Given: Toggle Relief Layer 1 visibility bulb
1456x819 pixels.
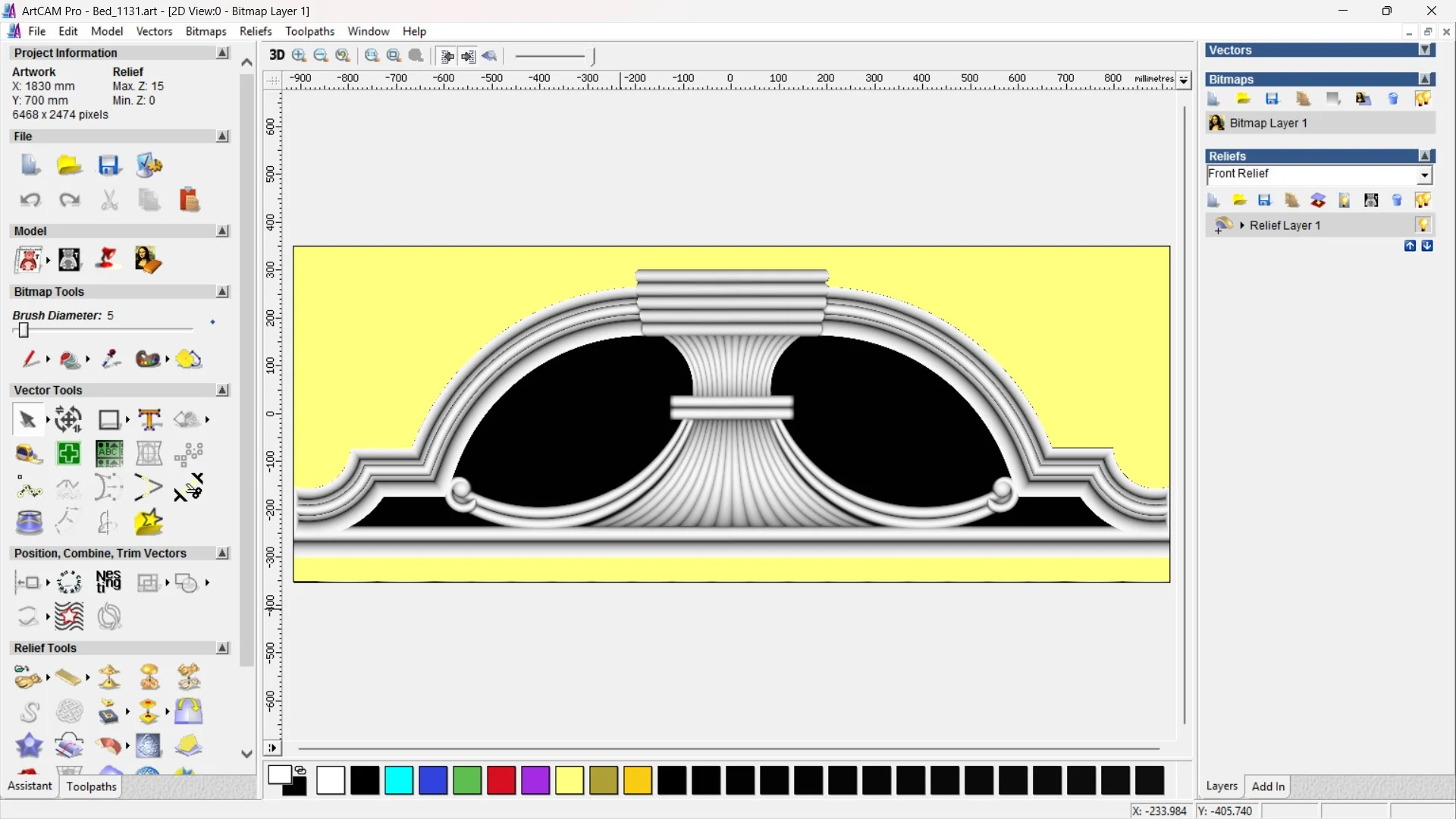Looking at the screenshot, I should tap(1423, 225).
